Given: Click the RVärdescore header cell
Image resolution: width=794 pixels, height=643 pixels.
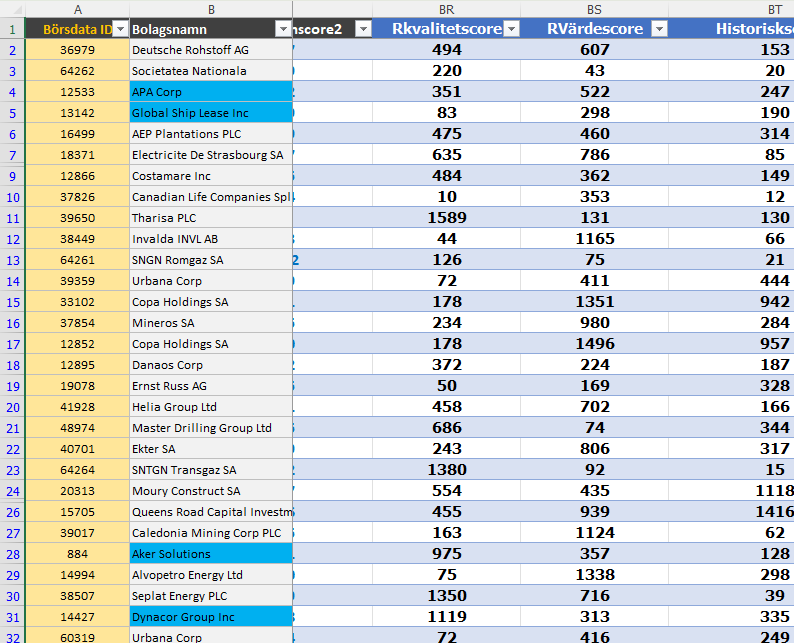Looking at the screenshot, I should point(594,29).
